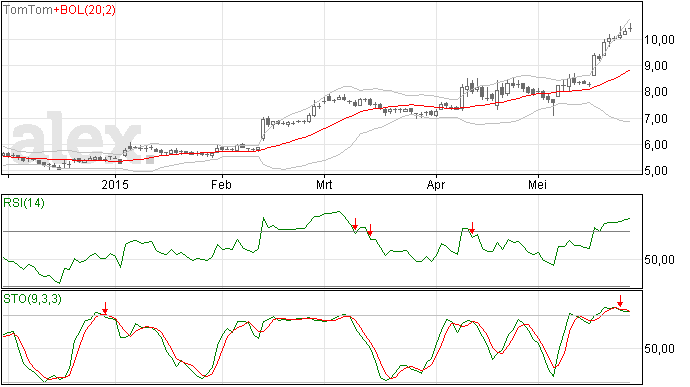Image resolution: width=690 pixels, height=387 pixels.
Task: Select the Mei date axis label
Action: coord(537,184)
